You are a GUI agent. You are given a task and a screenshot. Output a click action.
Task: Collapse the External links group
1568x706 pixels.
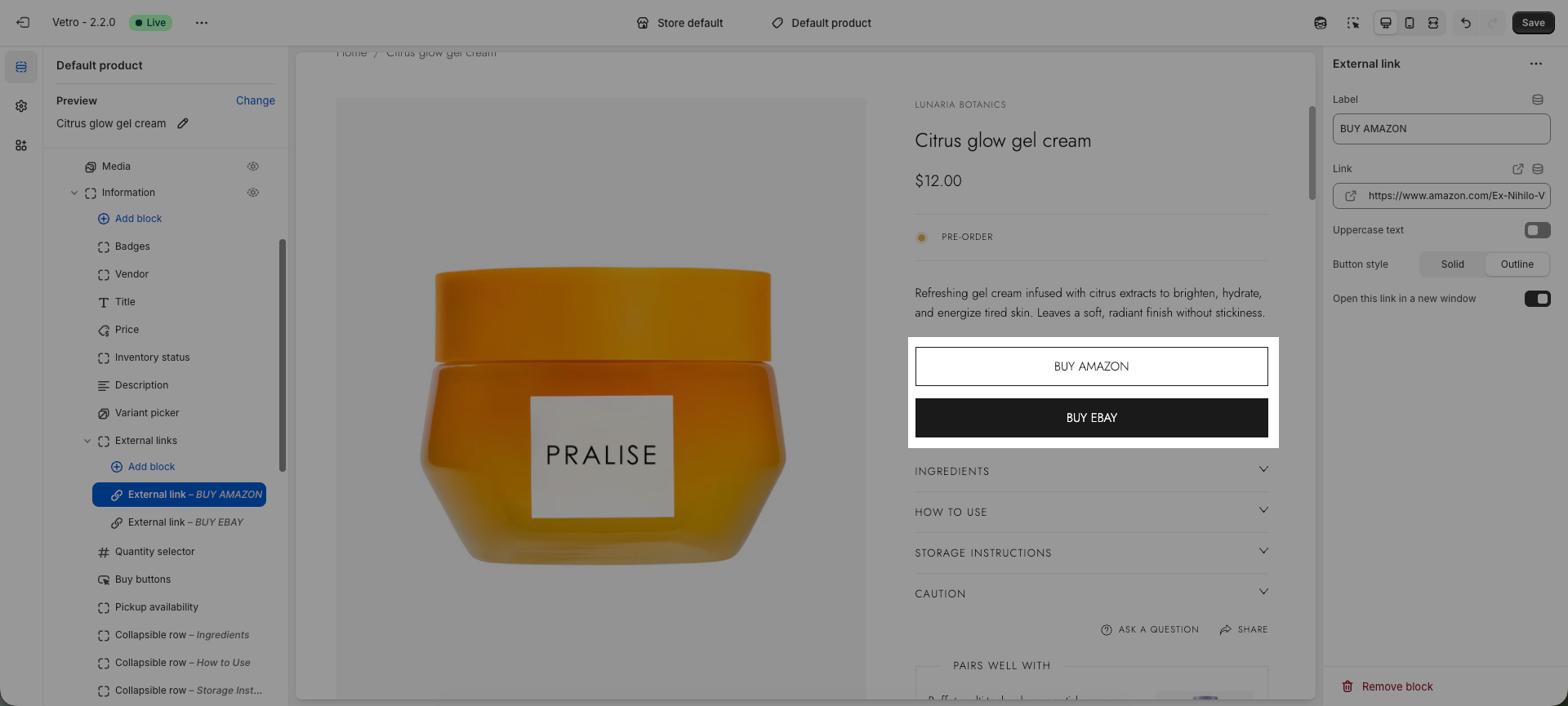87,441
